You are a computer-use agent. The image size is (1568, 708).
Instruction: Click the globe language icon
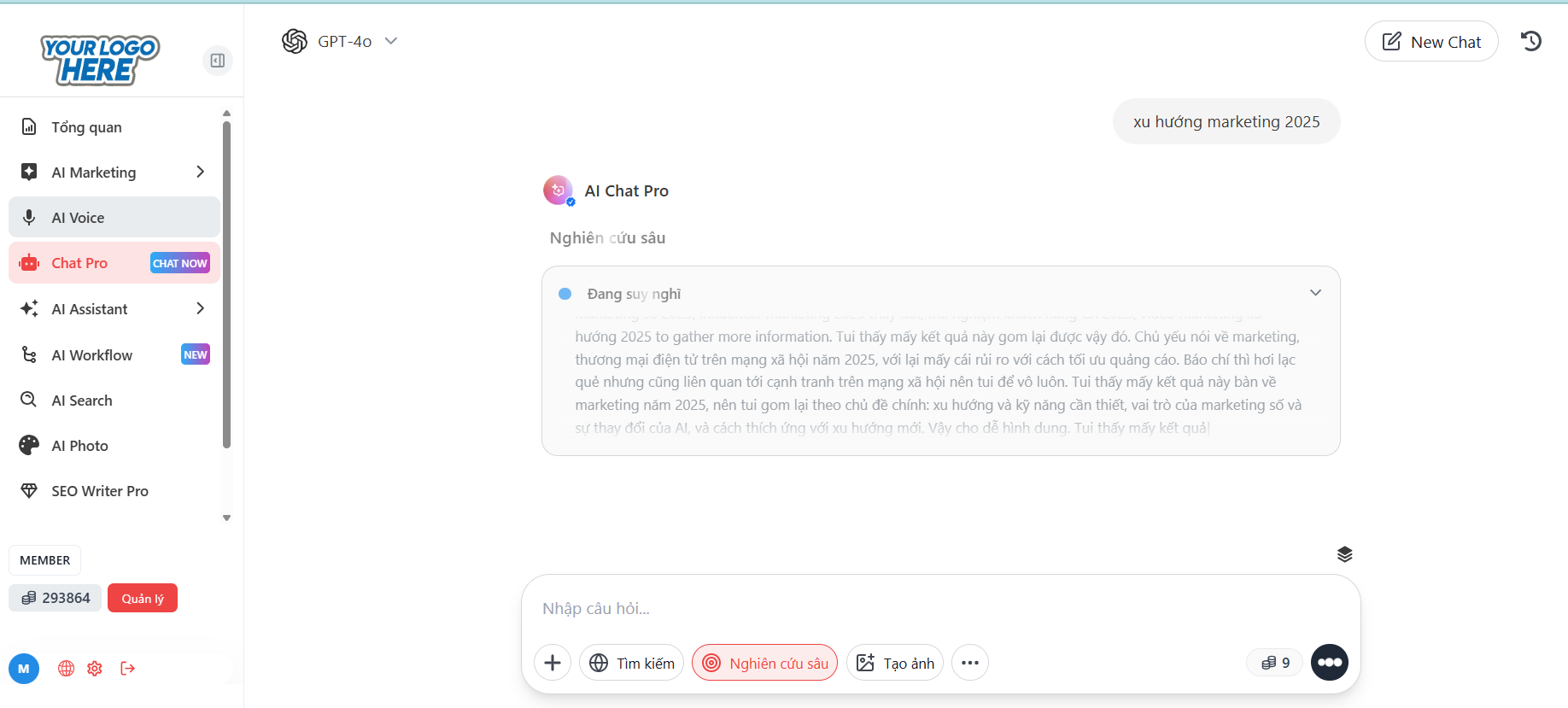[66, 669]
